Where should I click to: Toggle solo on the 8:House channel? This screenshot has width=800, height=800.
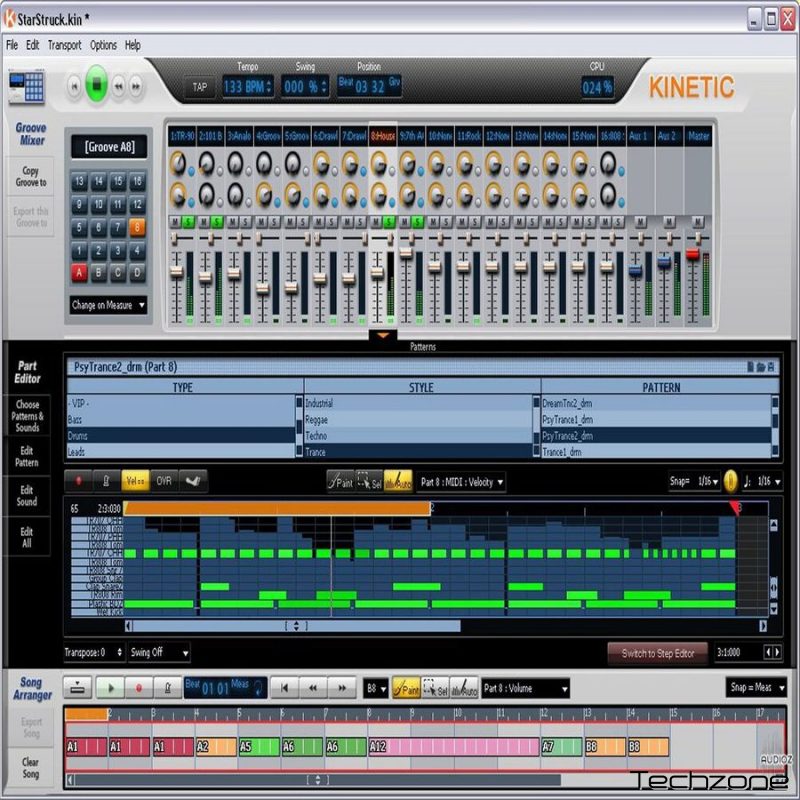(x=390, y=222)
